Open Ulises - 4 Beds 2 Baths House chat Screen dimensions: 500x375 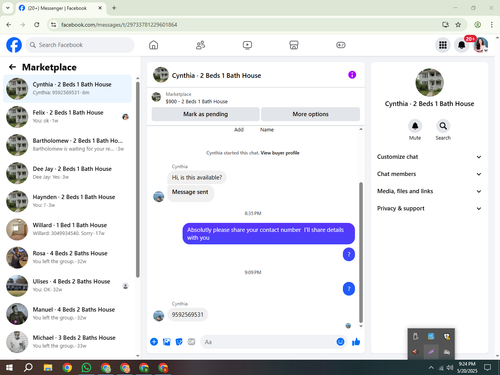68,286
